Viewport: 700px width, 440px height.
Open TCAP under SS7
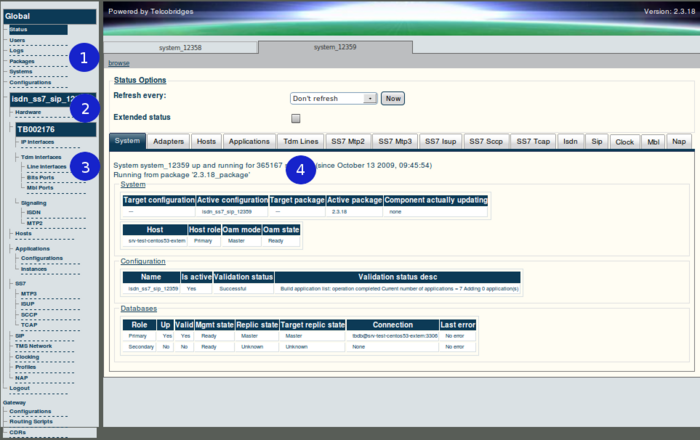coord(29,325)
